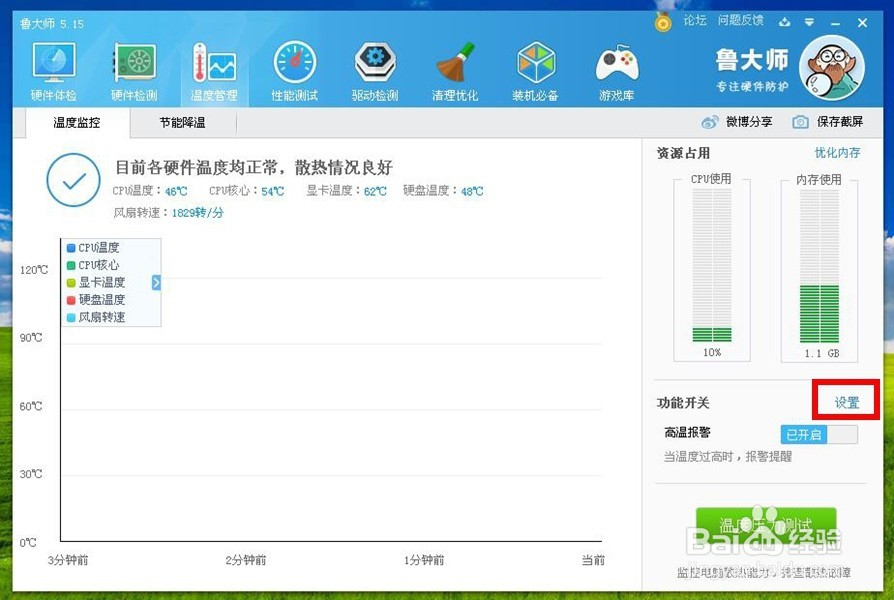Viewport: 894px width, 600px height.
Task: Open 游戏库 gamepad icon
Action: tap(616, 63)
